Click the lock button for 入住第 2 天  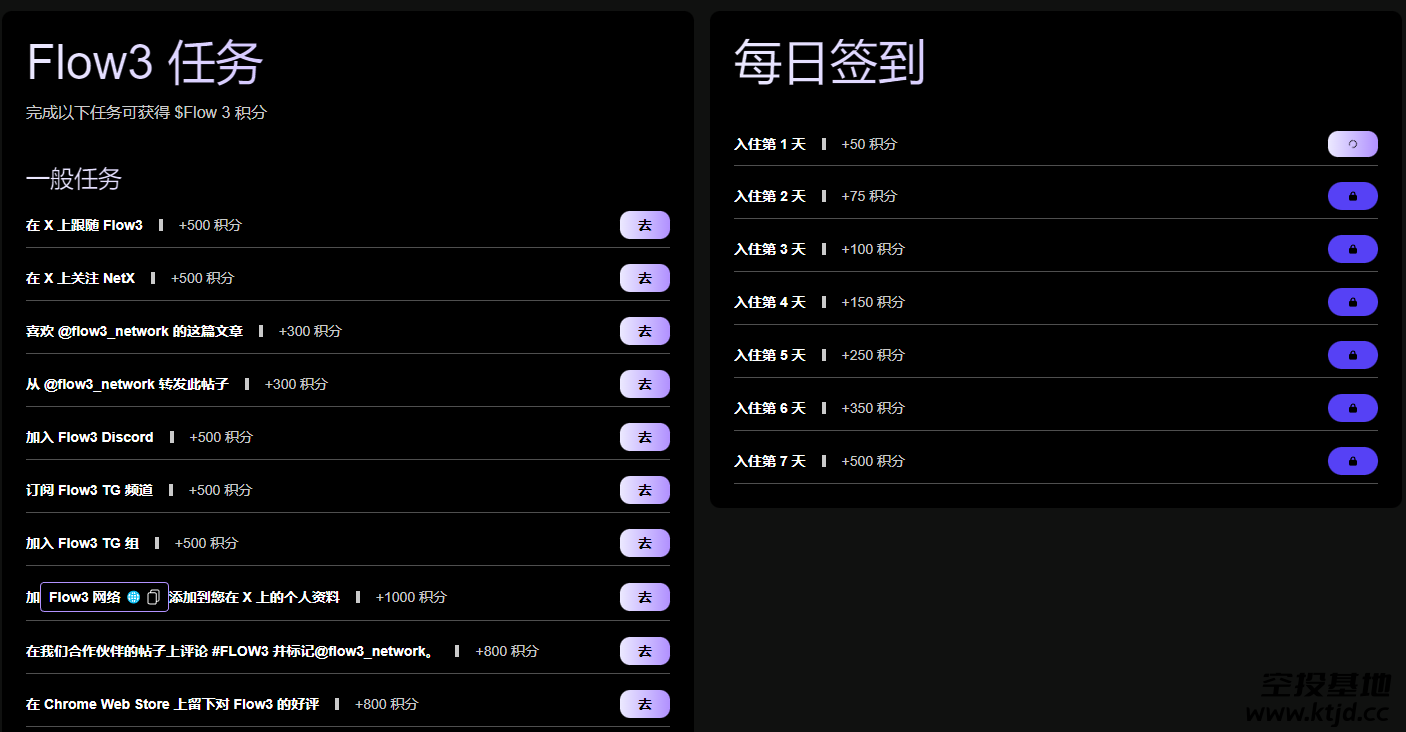pos(1352,196)
